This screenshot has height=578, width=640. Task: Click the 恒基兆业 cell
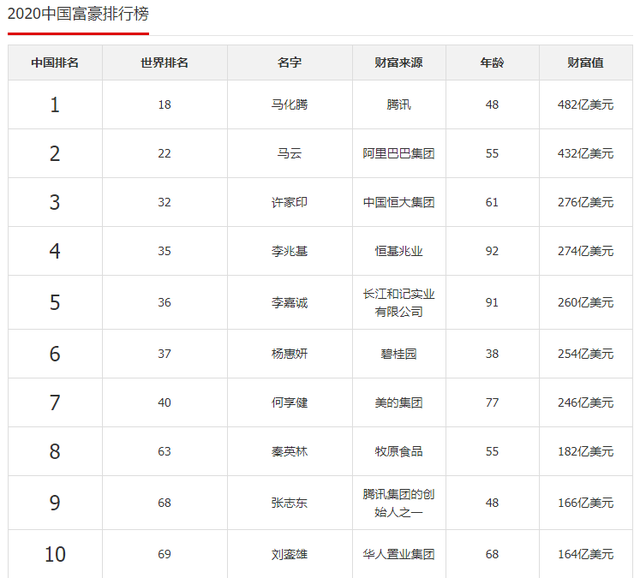399,251
